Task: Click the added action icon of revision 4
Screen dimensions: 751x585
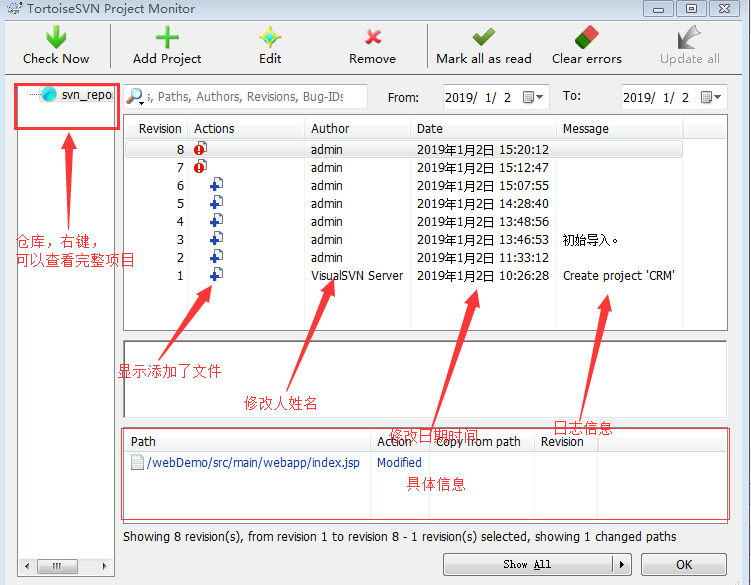Action: (x=216, y=221)
